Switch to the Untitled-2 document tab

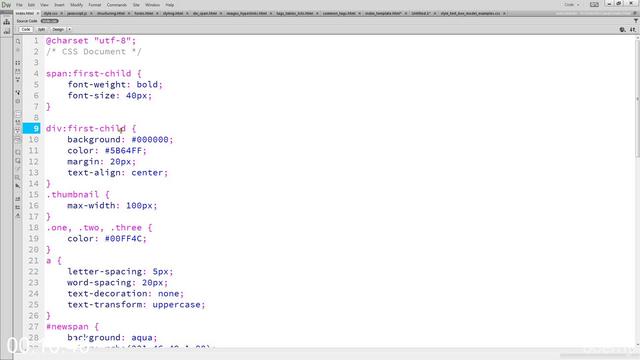click(x=420, y=13)
